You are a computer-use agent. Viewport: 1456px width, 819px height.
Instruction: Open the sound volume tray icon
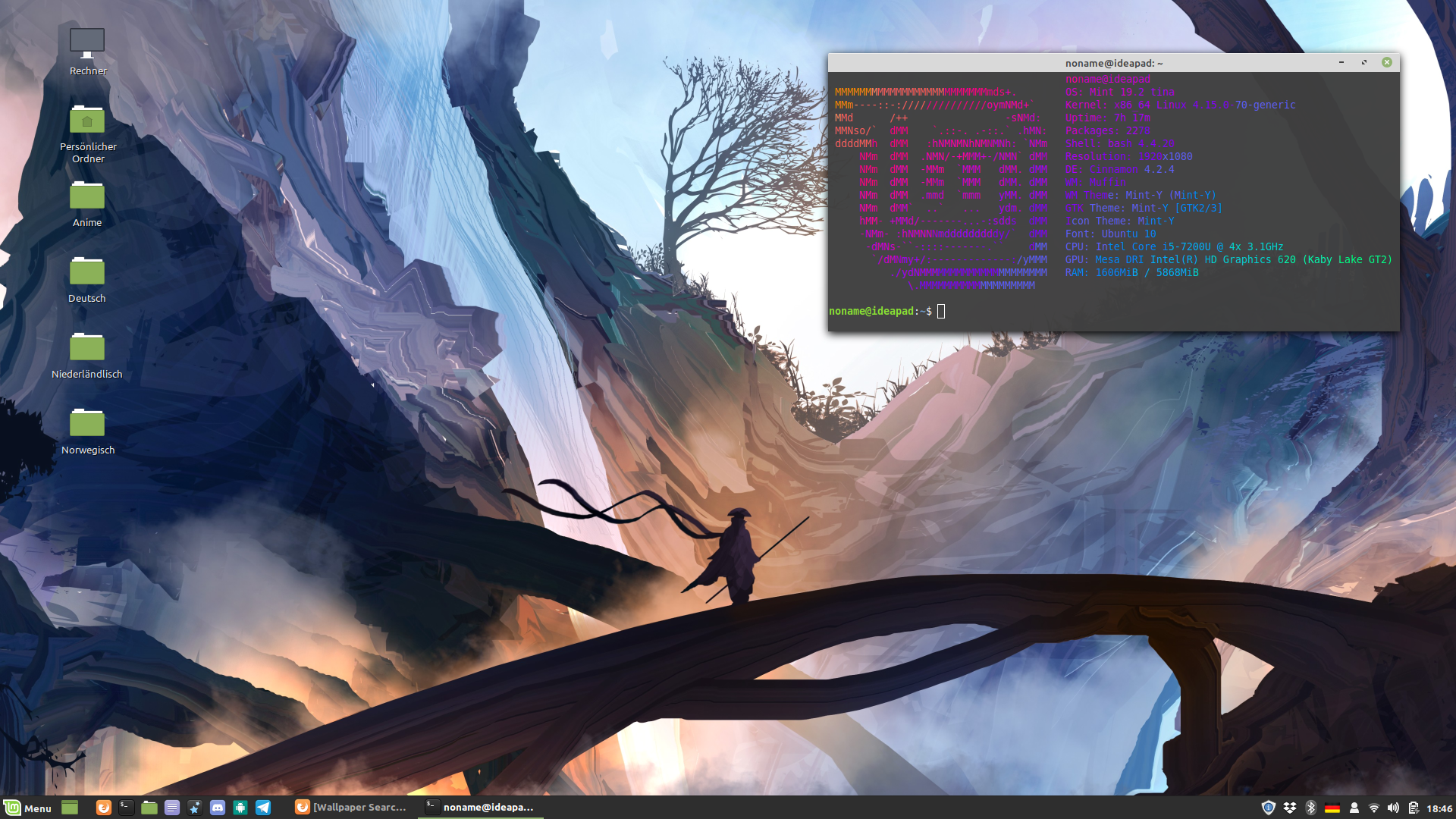(x=1394, y=808)
